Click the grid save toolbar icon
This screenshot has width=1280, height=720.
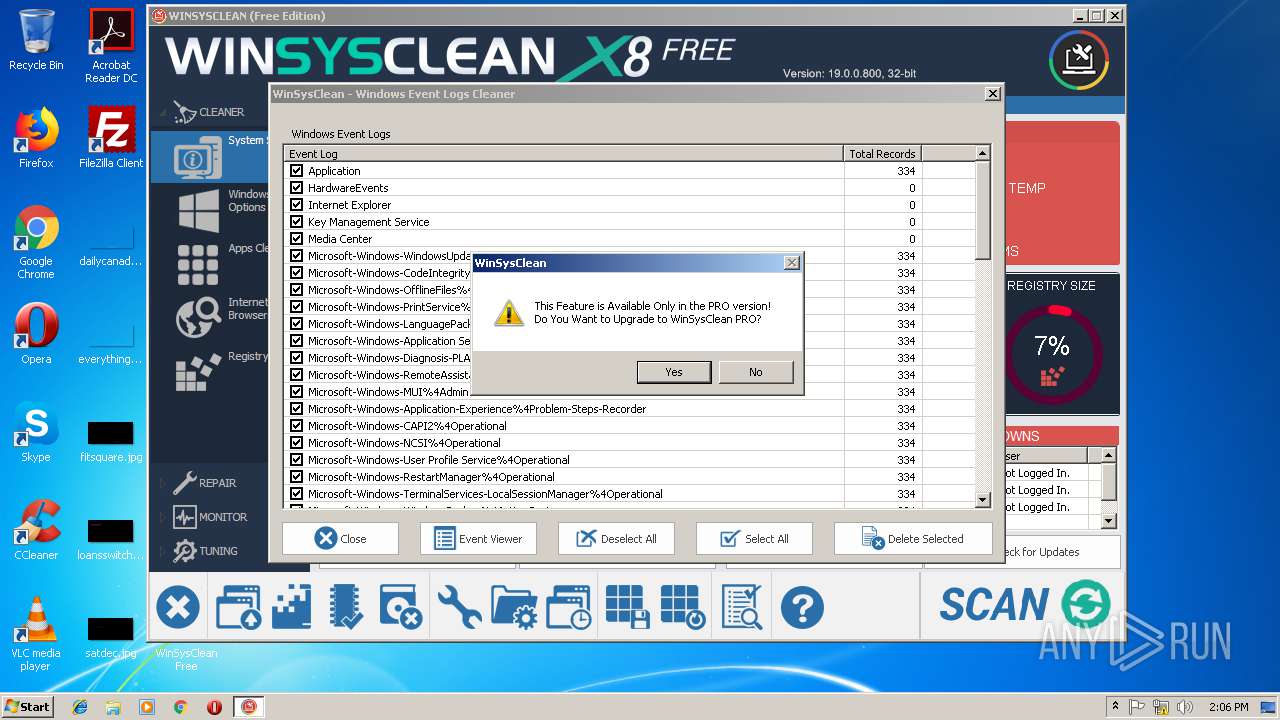628,607
